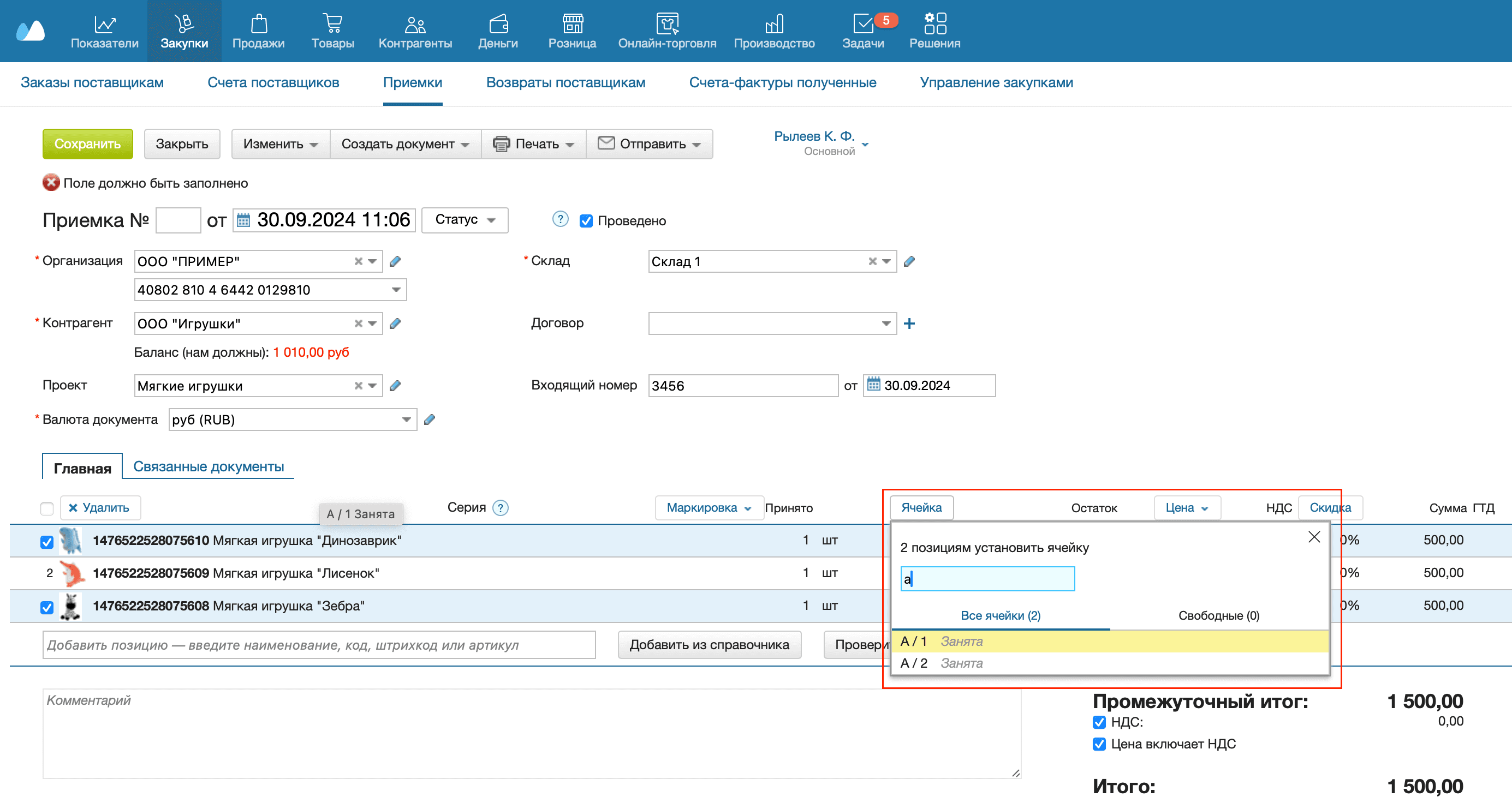Open the Деньги wallet icon
1512x803 pixels.
tap(498, 23)
